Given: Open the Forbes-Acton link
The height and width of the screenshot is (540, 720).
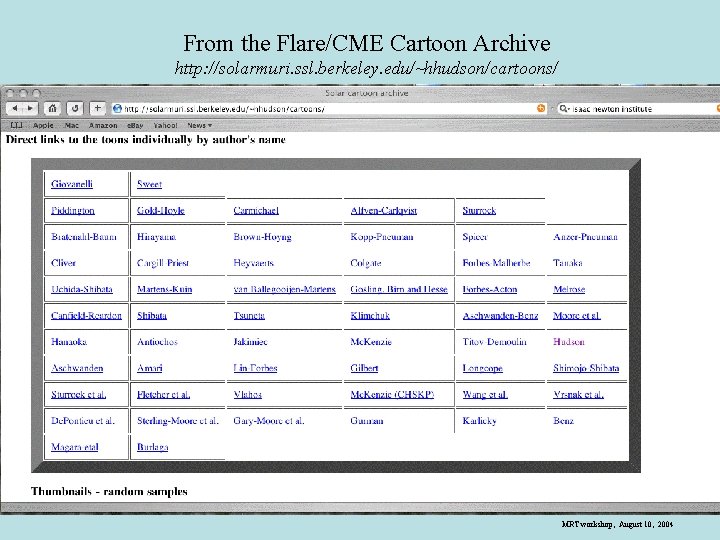Looking at the screenshot, I should pos(490,289).
